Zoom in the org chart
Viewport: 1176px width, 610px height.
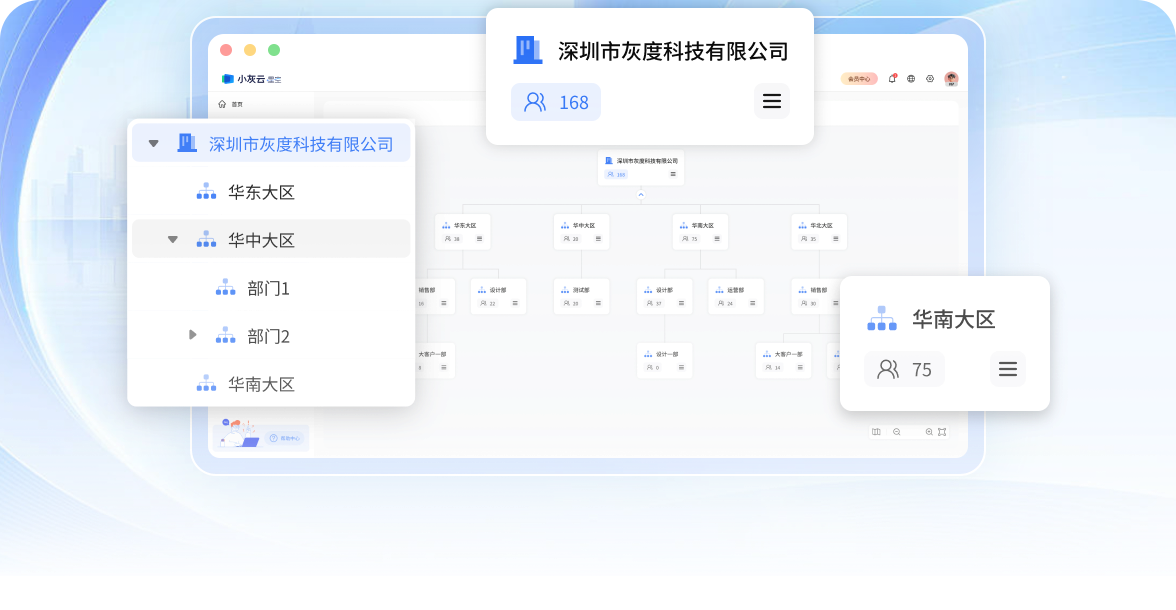(929, 432)
